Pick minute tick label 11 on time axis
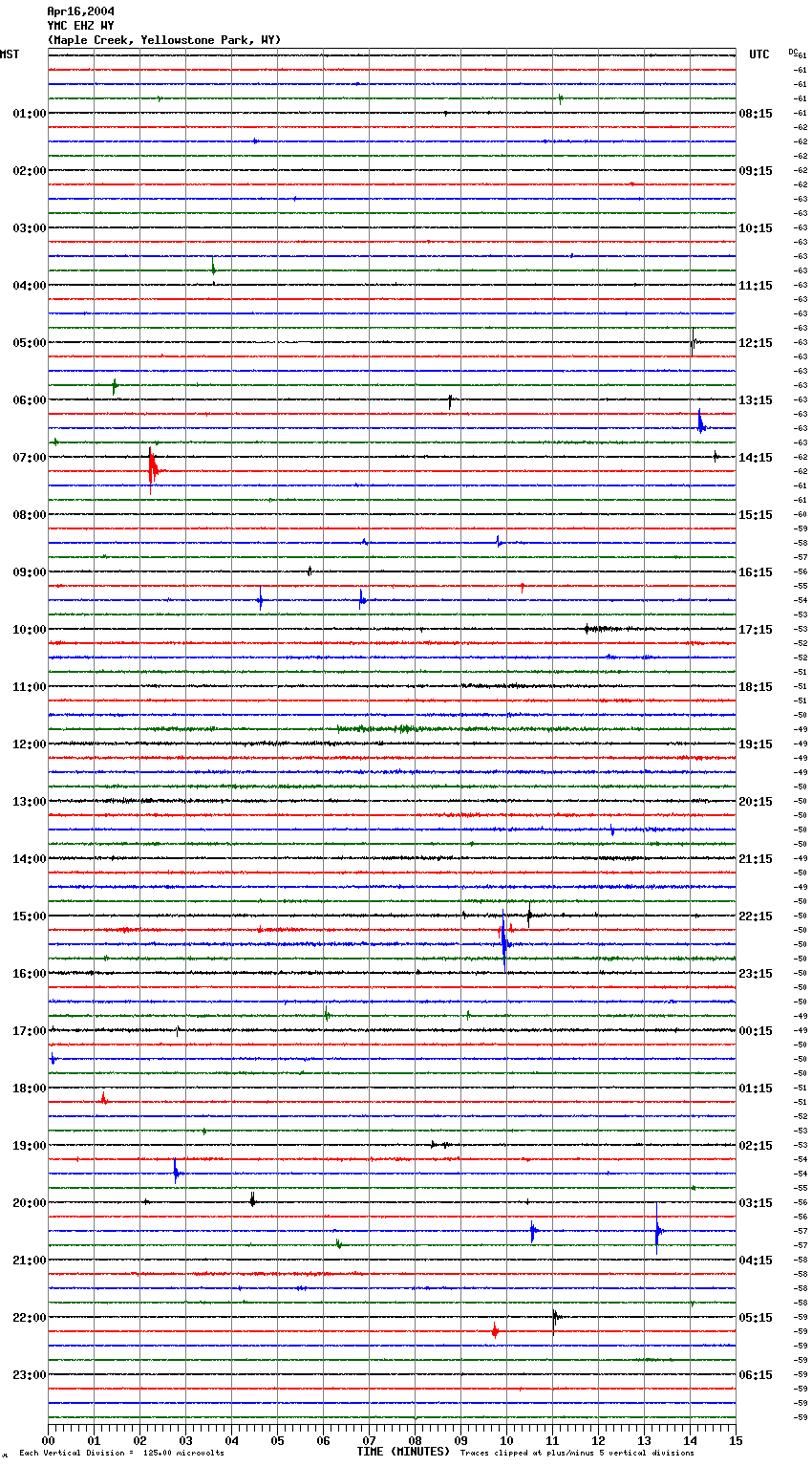Viewport: 812px width, 1466px height. [x=552, y=1440]
